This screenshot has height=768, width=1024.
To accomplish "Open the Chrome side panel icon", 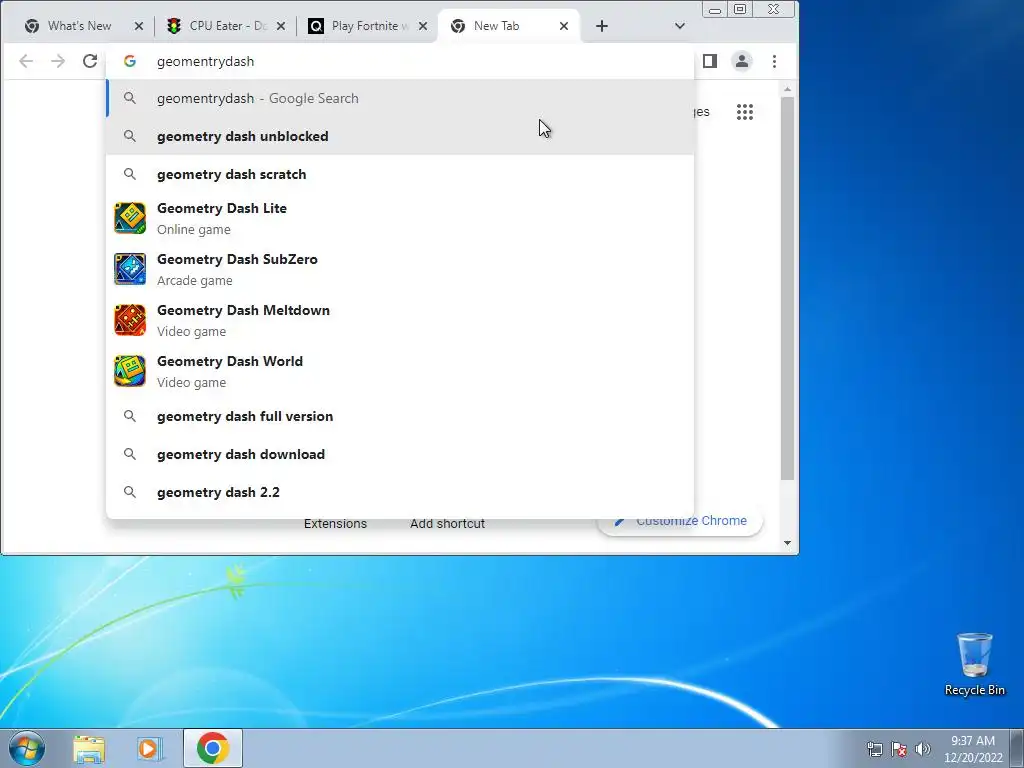I will [710, 61].
